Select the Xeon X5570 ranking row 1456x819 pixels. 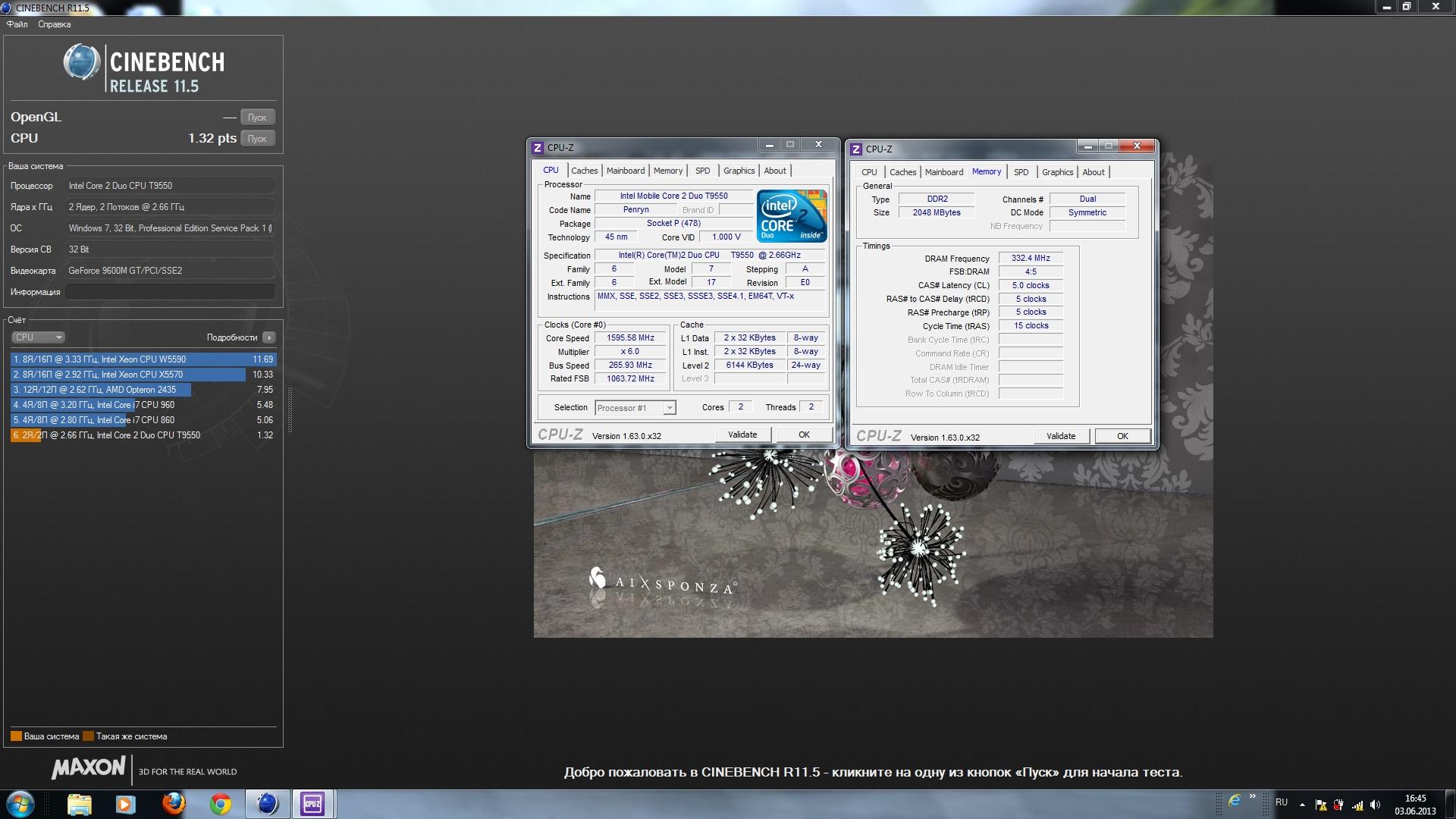click(143, 375)
